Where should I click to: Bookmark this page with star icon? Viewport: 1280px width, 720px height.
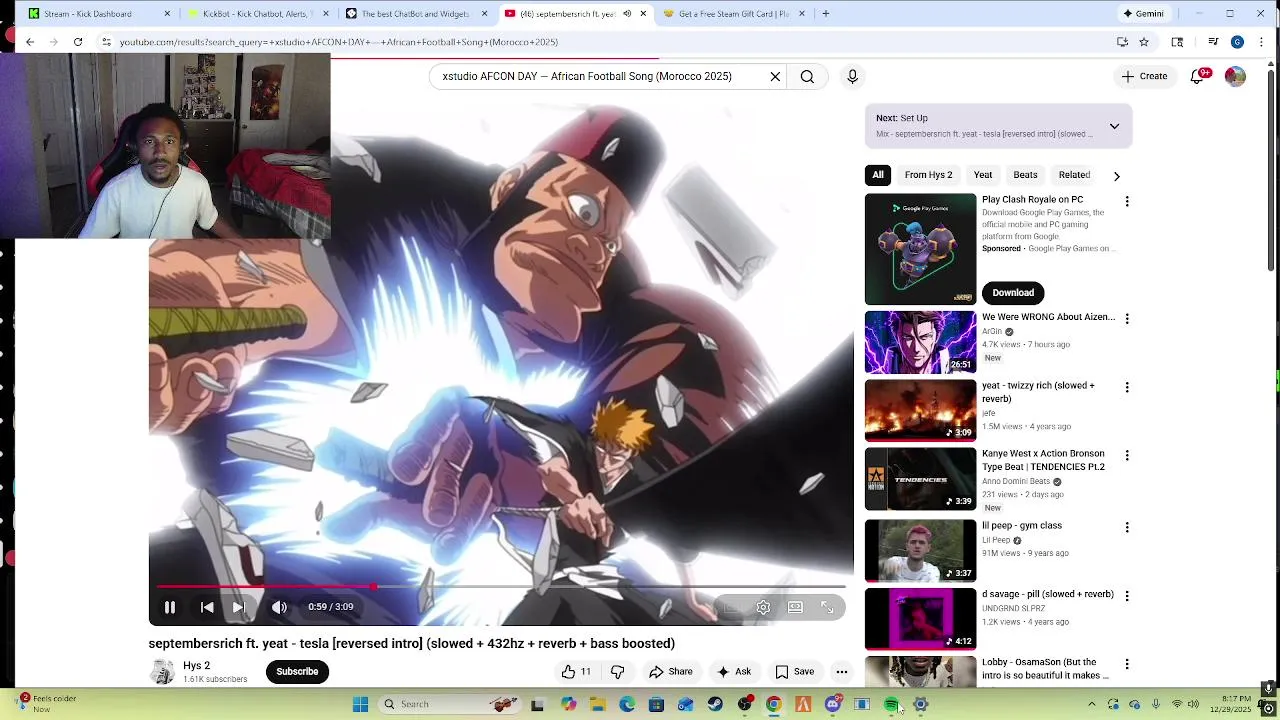pyautogui.click(x=1144, y=42)
